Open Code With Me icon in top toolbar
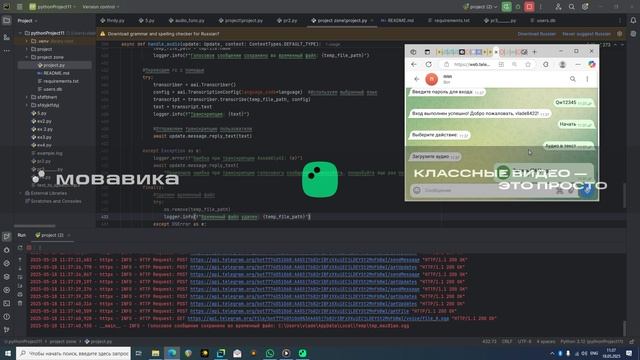 558,7
